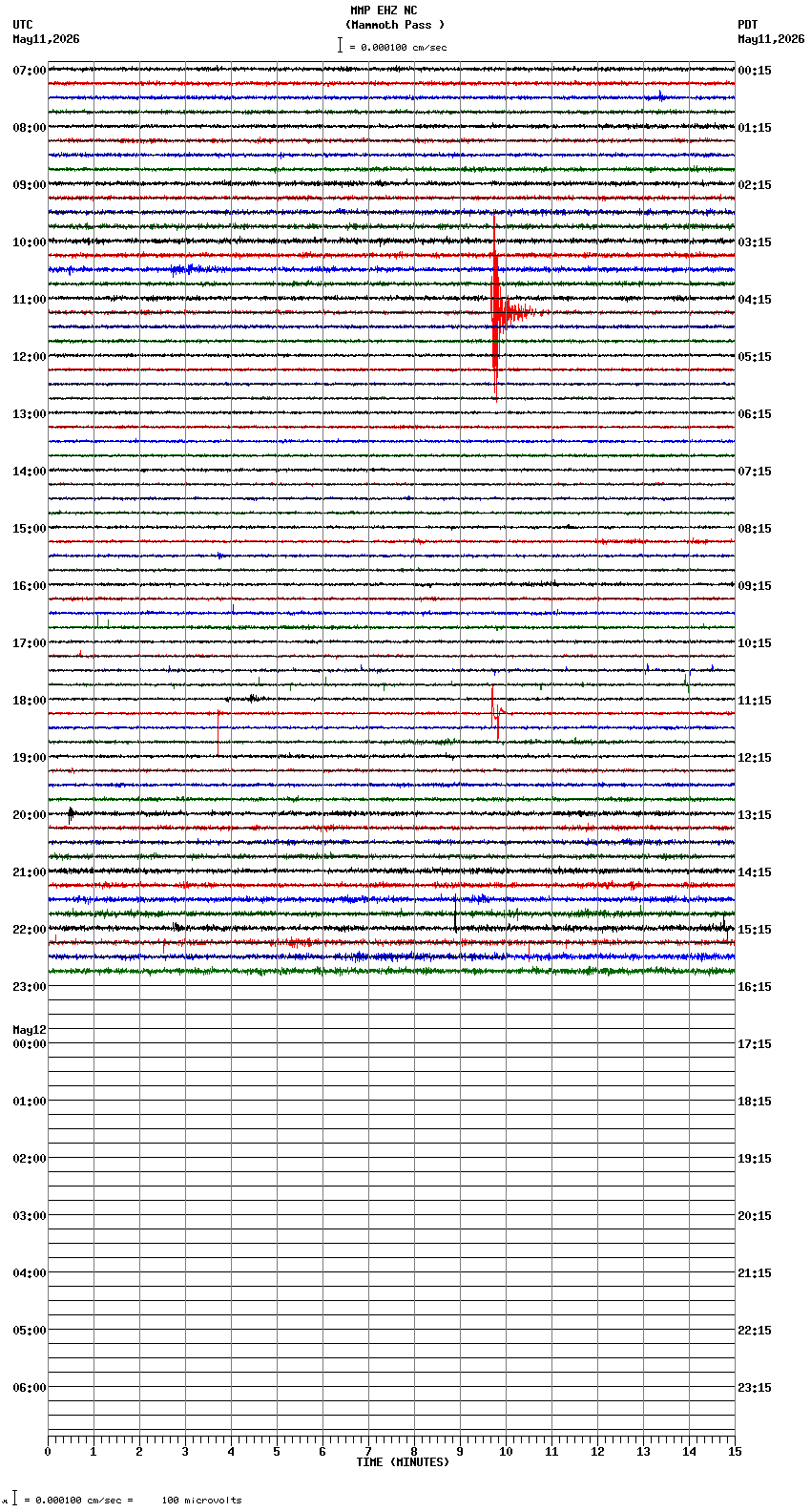Click the 04:15 PDT time label
811x1512 pixels.
point(755,300)
